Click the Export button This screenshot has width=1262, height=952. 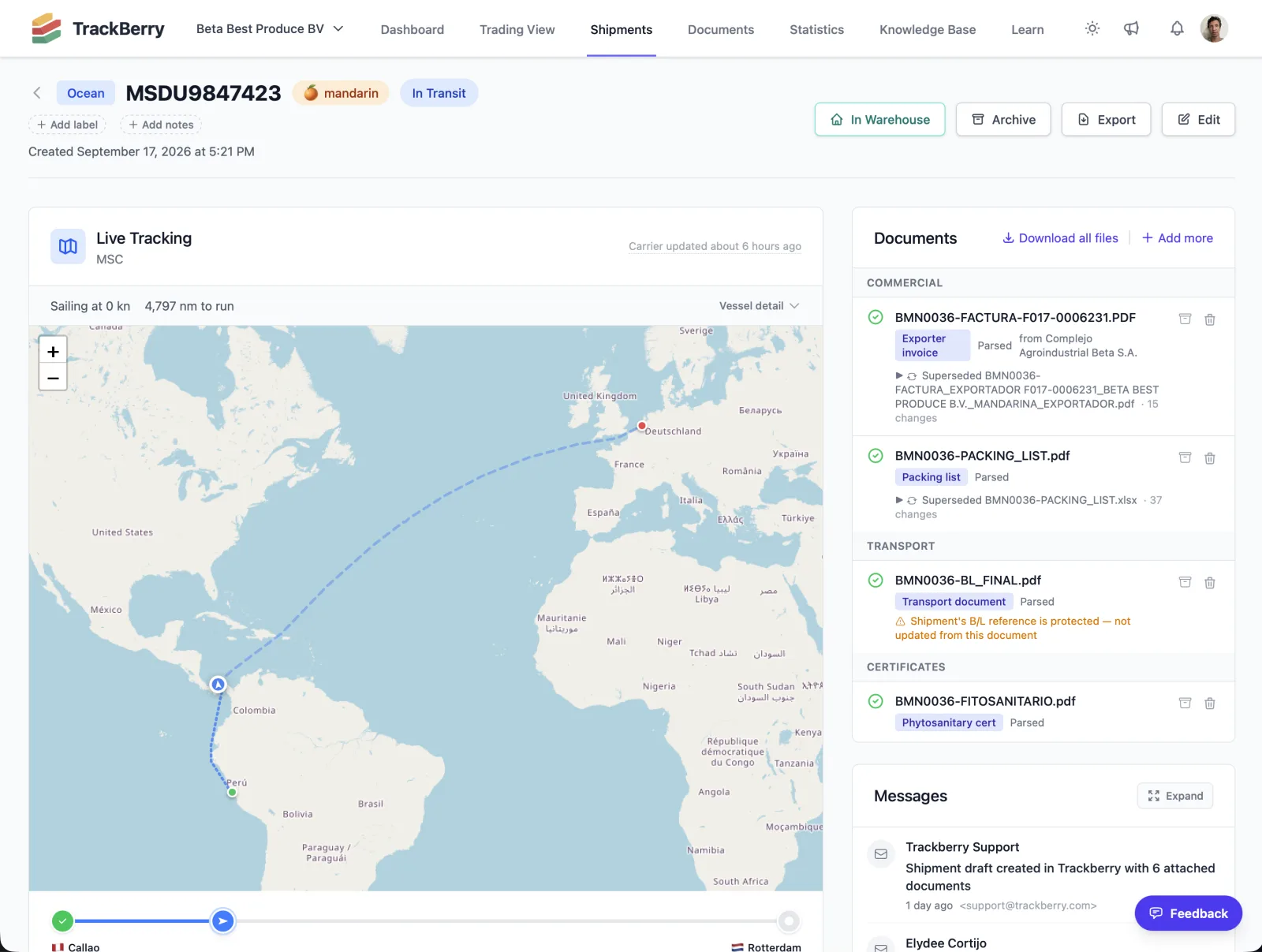1106,120
